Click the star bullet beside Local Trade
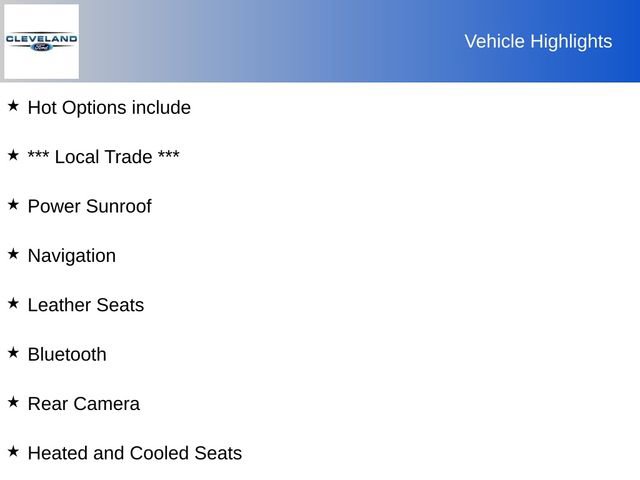 coord(13,155)
